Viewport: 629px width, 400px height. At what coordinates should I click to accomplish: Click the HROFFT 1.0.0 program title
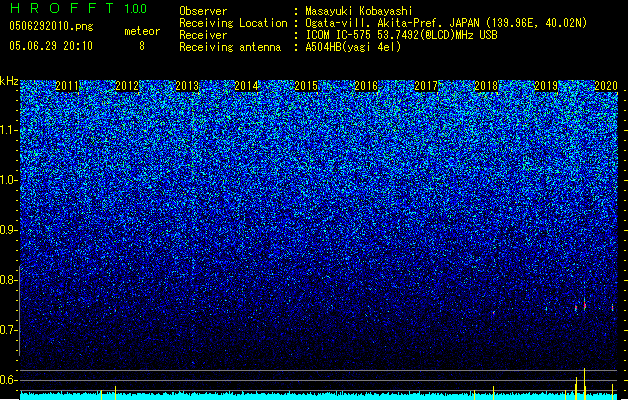click(79, 8)
